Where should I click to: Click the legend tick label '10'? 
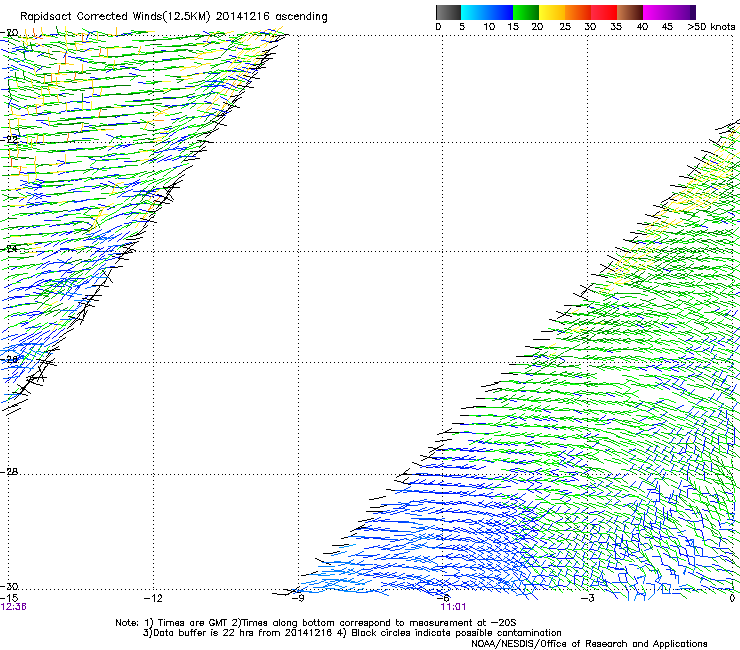[x=489, y=26]
